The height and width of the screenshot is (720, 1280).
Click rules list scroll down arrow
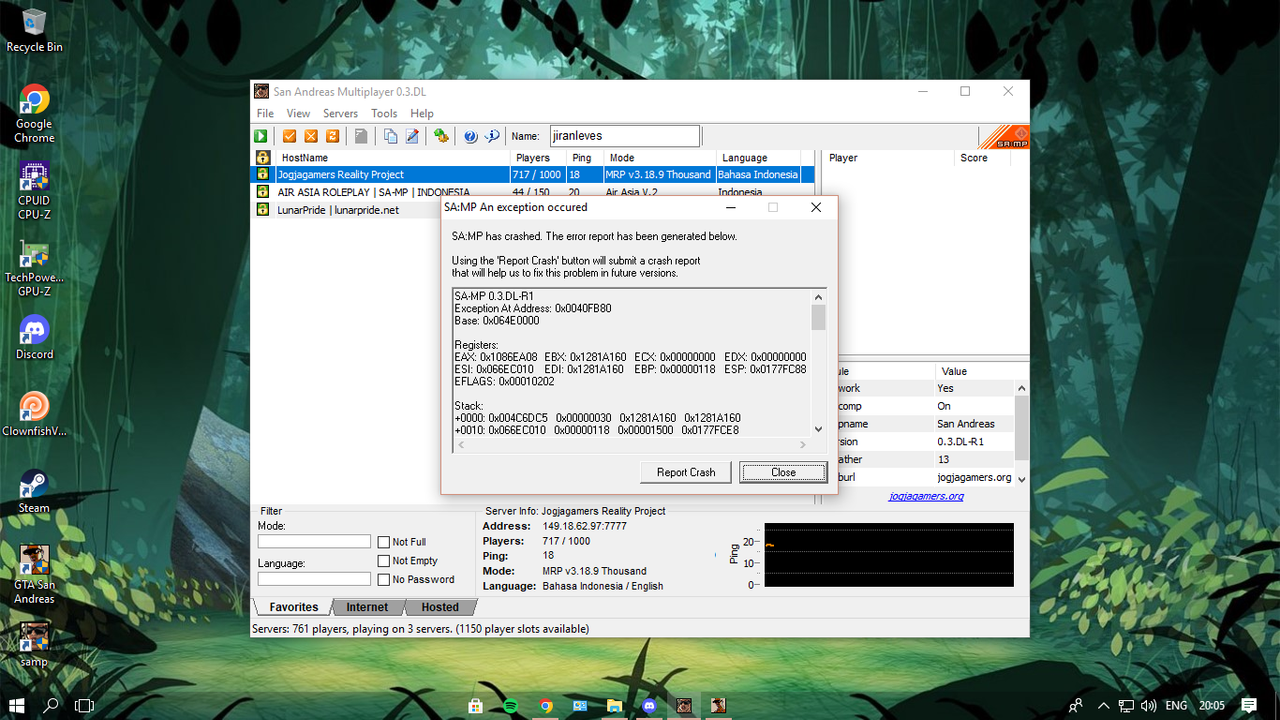[x=1021, y=478]
